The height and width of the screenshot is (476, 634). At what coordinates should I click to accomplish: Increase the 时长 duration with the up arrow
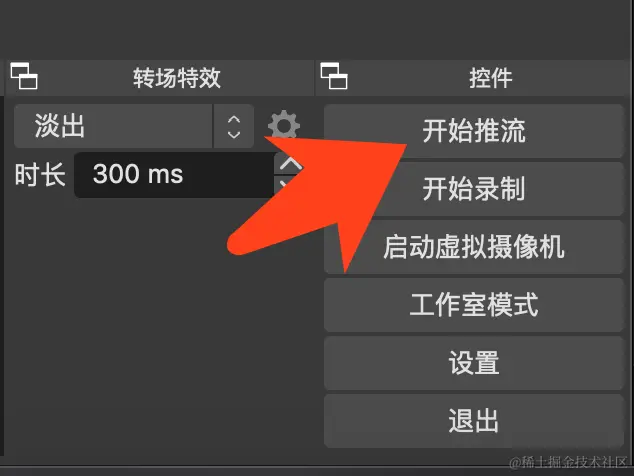point(290,163)
